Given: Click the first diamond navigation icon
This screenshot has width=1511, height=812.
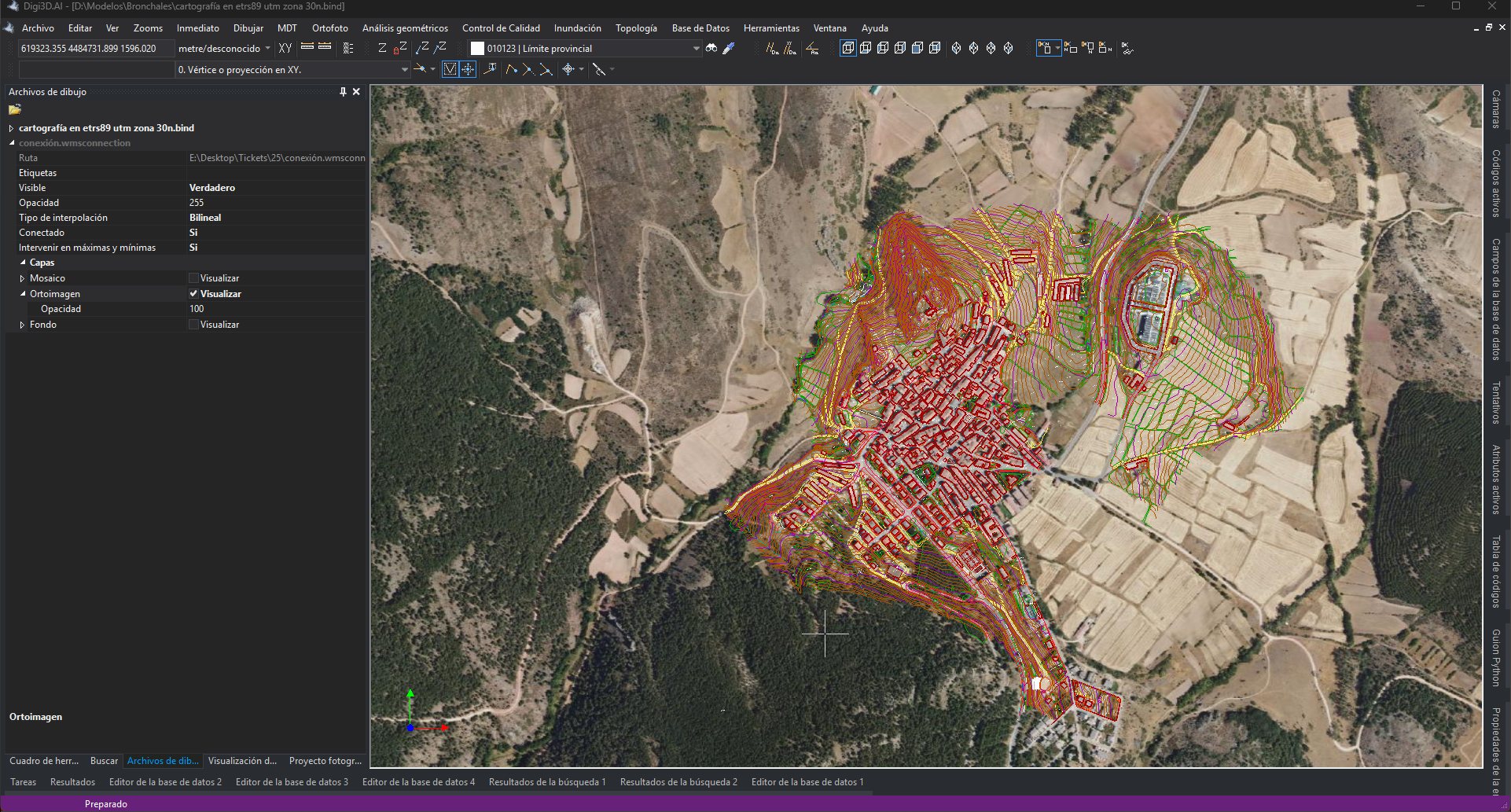Looking at the screenshot, I should coord(957,48).
